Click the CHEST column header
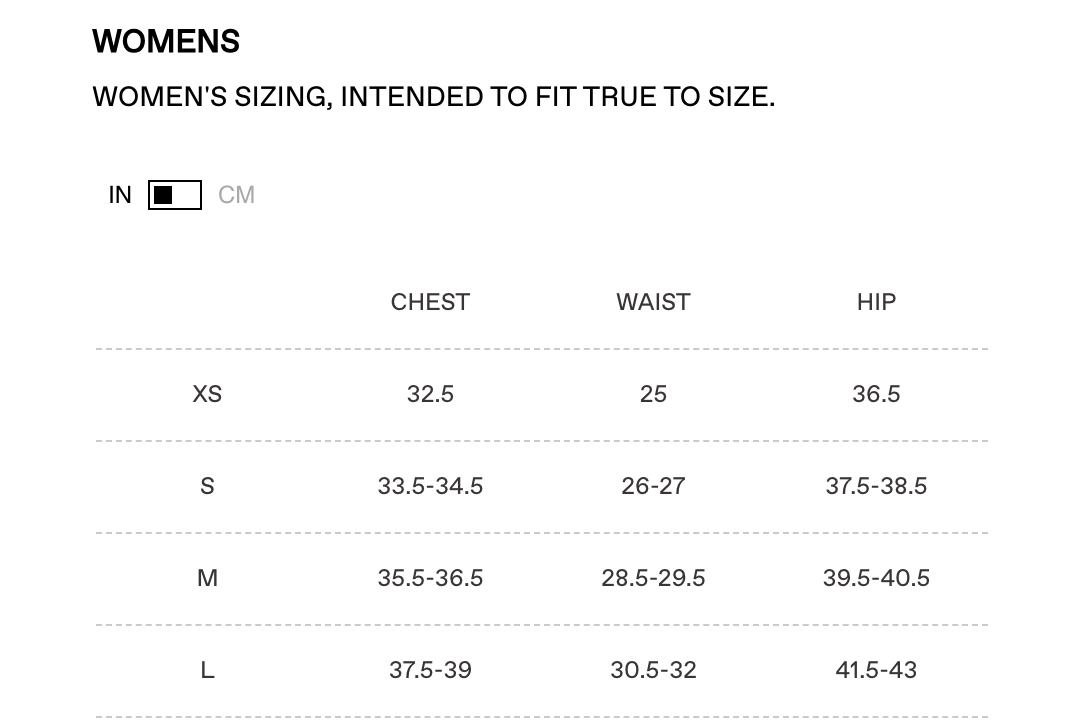 (x=430, y=302)
